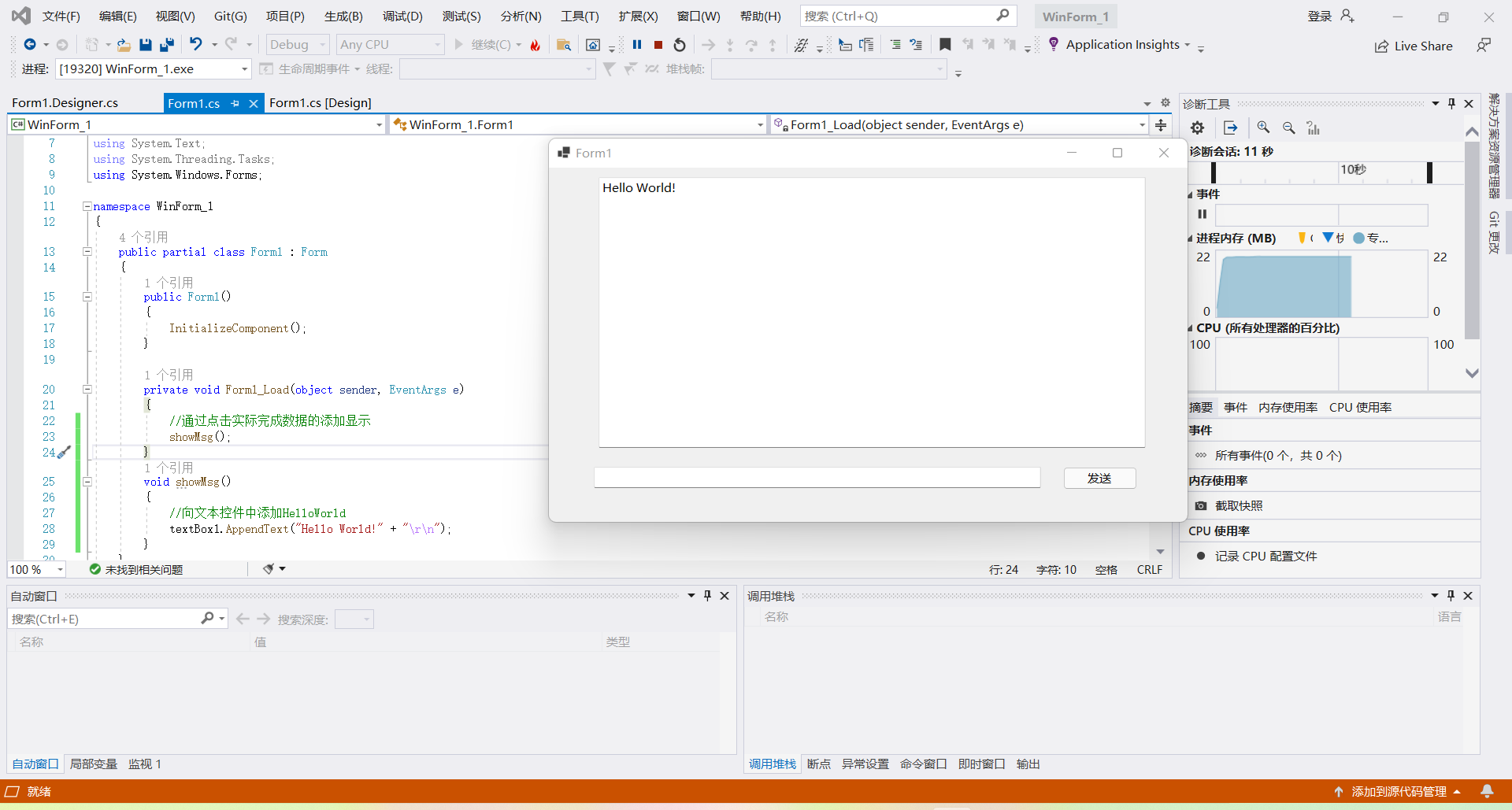The image size is (1512, 810).
Task: Open the 工具(T) menu
Action: coord(580,16)
